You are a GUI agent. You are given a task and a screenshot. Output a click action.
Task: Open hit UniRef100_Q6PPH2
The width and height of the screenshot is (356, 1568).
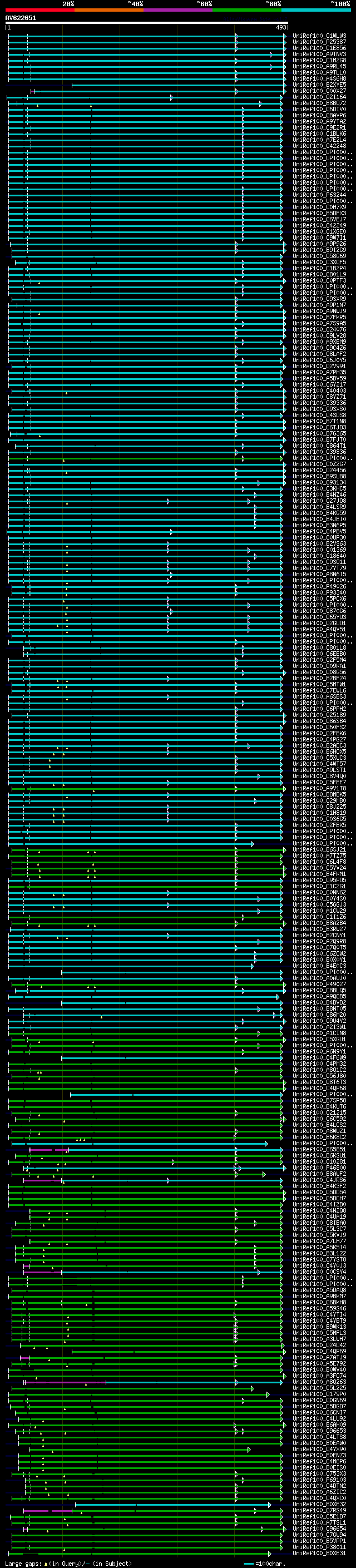click(x=319, y=709)
